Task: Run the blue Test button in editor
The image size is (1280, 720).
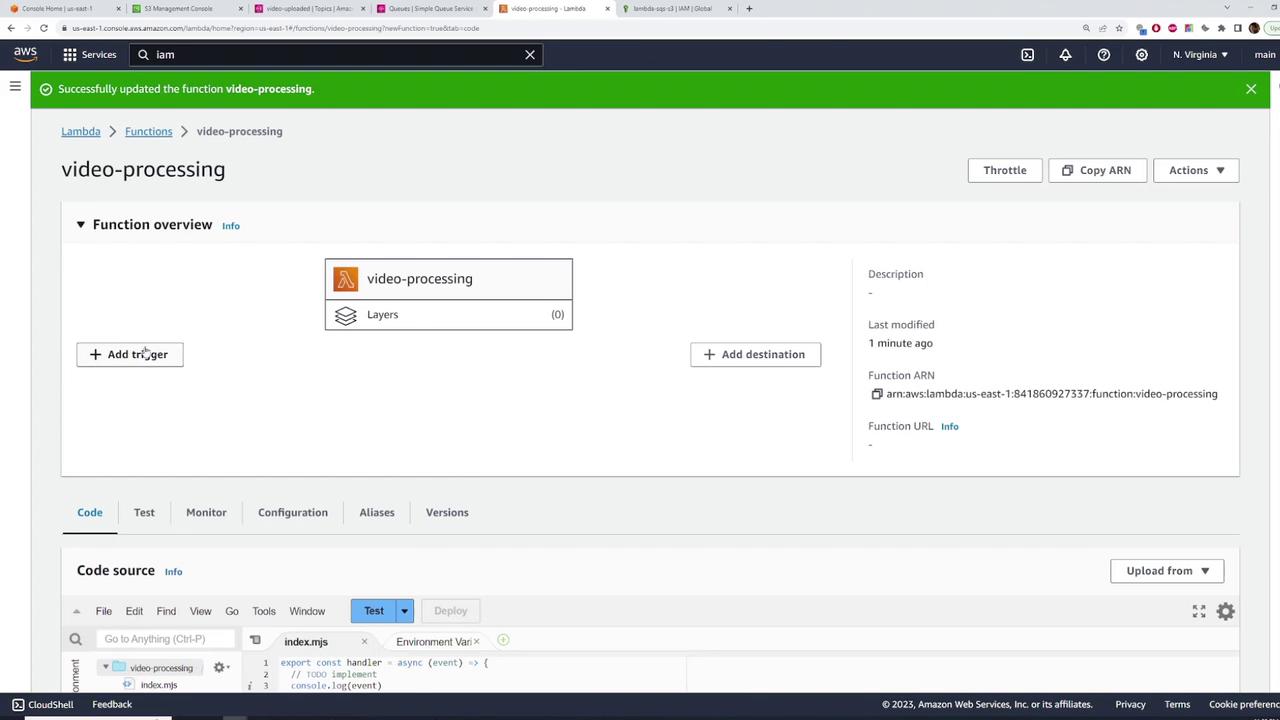Action: click(374, 611)
